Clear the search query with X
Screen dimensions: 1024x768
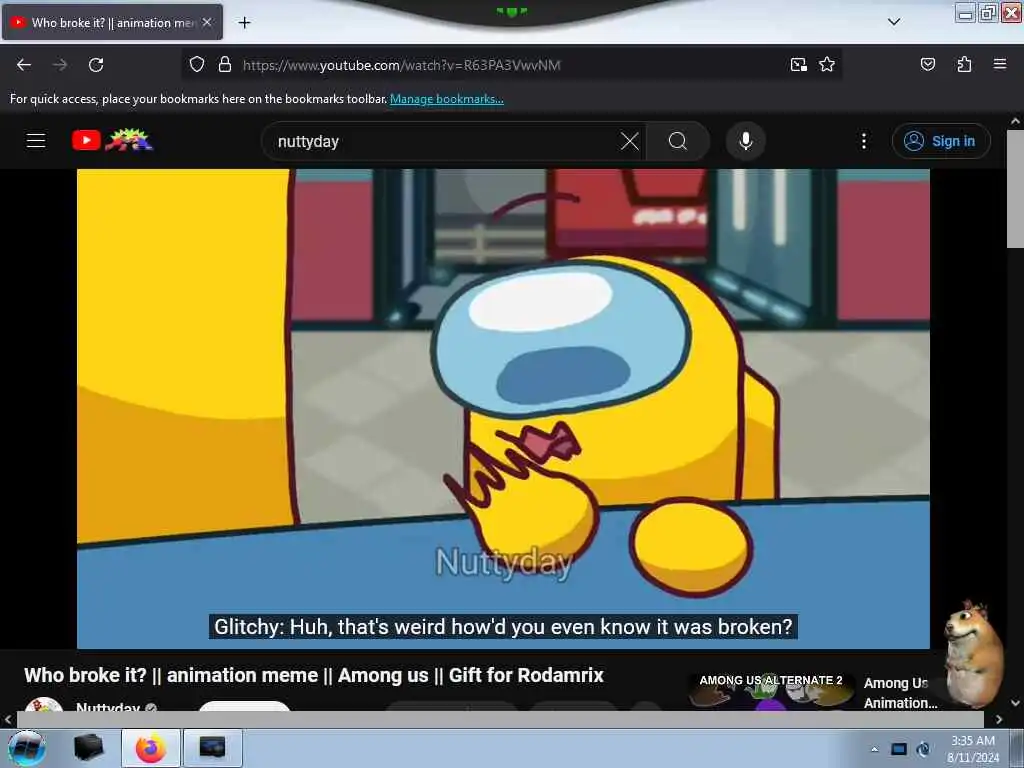630,141
